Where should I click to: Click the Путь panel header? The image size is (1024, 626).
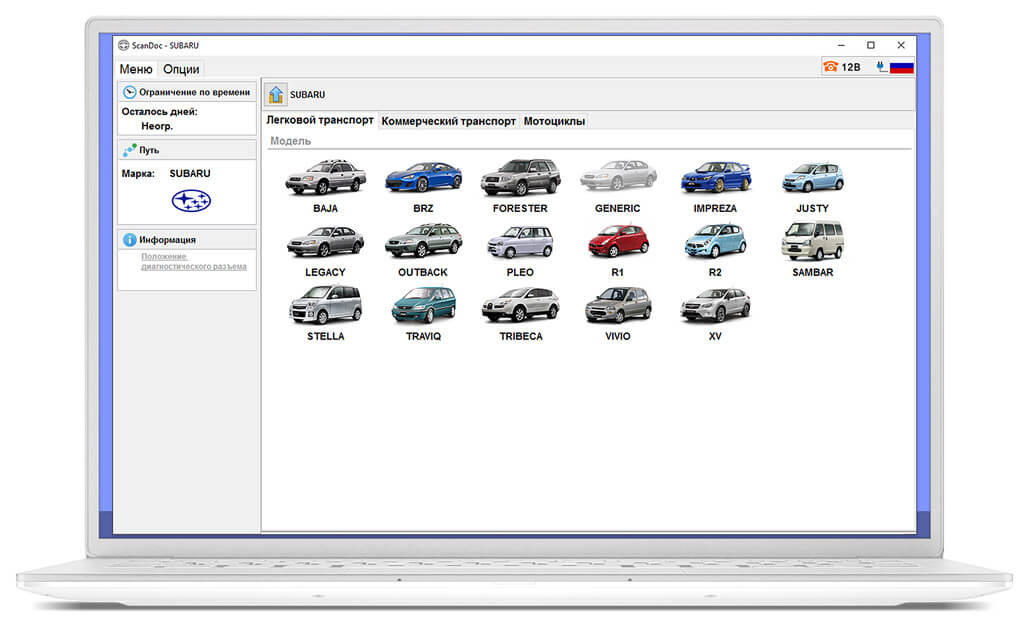point(187,150)
